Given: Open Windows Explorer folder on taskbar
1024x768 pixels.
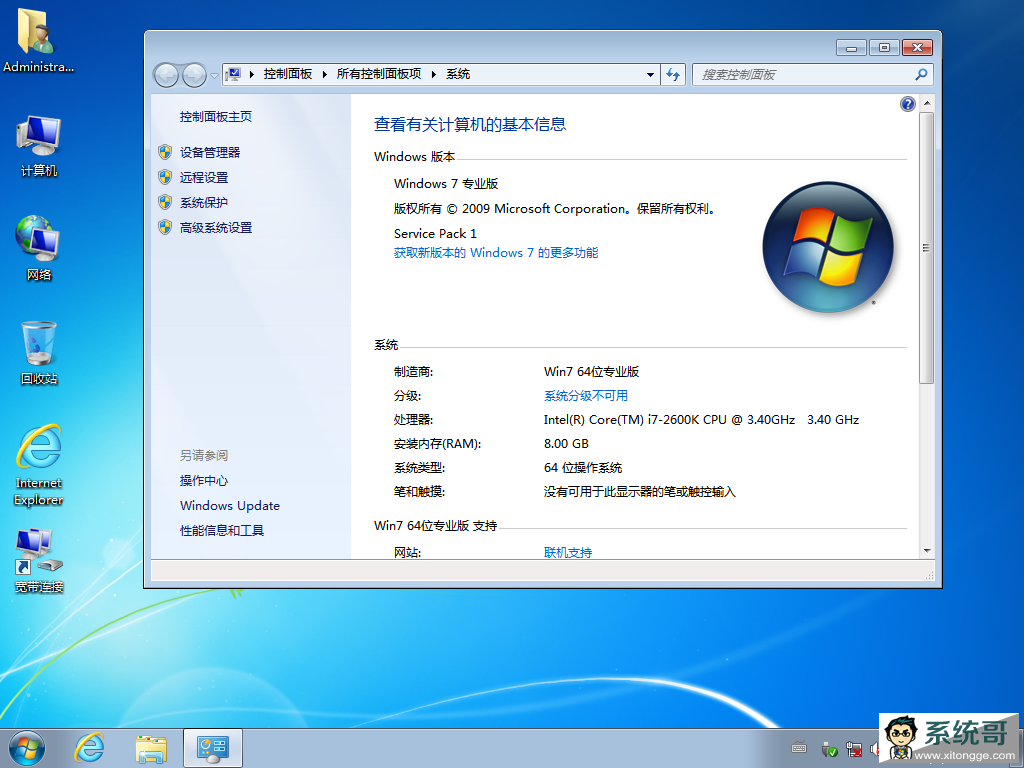Looking at the screenshot, I should [x=151, y=748].
